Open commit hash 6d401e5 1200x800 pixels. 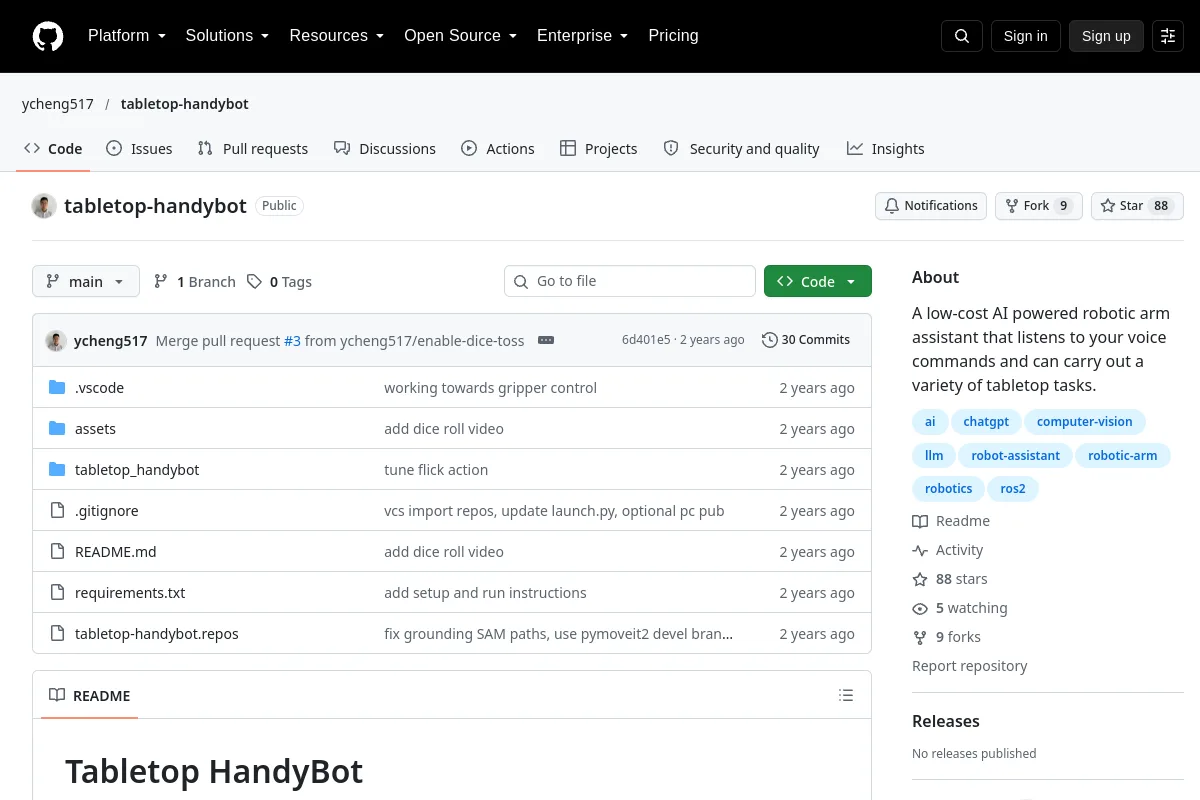click(646, 340)
